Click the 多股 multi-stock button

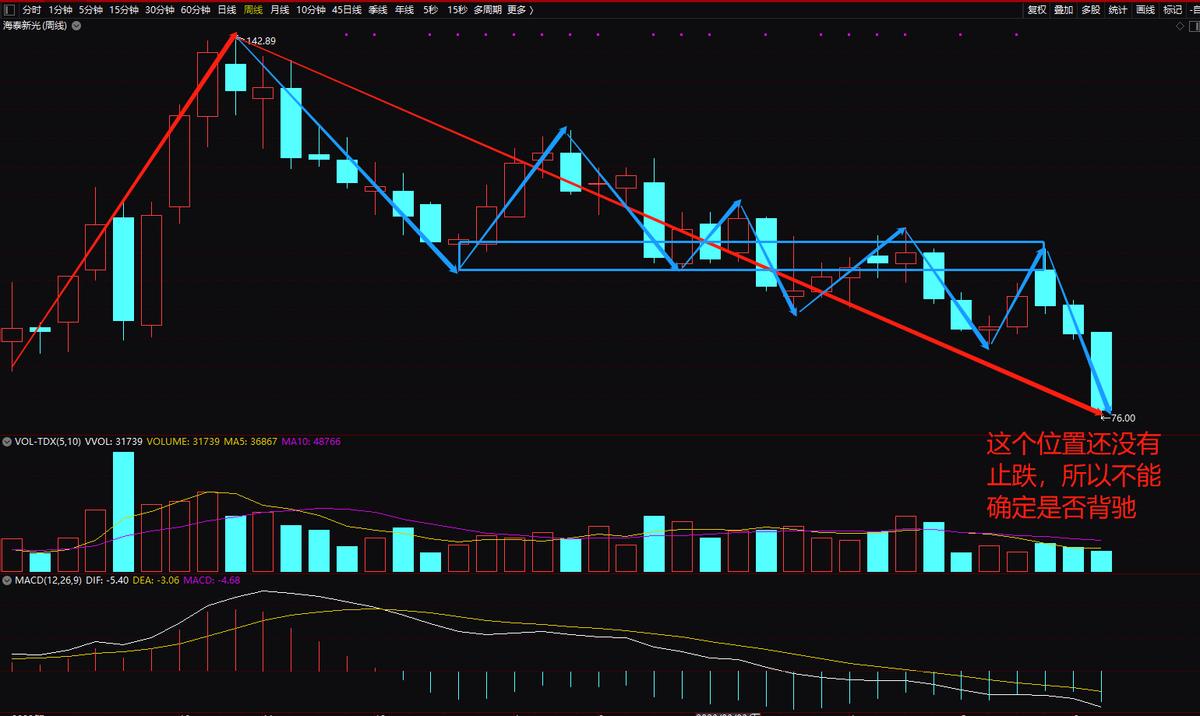(1091, 10)
